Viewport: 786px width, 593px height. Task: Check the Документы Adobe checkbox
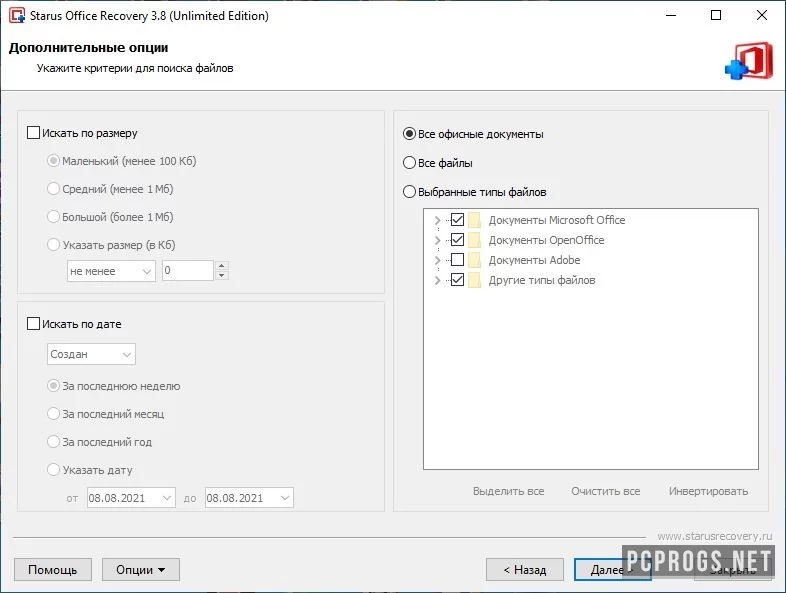pos(457,260)
